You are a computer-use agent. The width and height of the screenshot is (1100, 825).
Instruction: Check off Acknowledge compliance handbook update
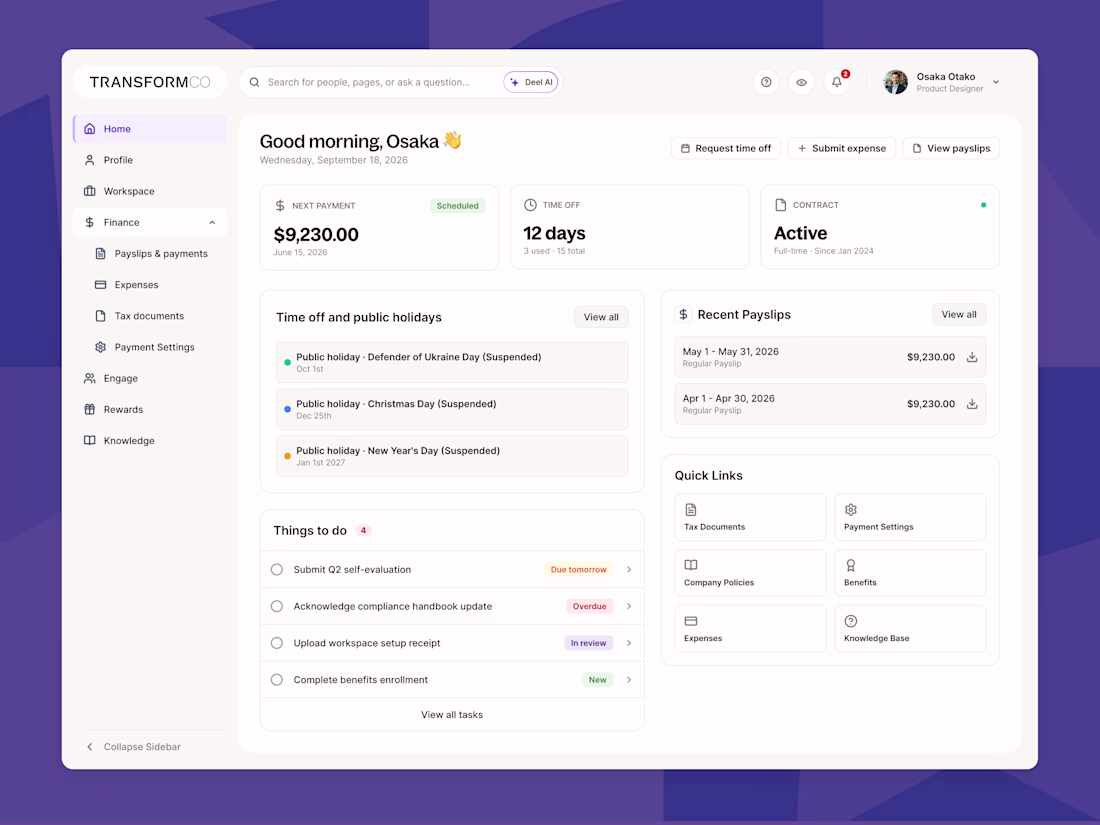coord(277,606)
